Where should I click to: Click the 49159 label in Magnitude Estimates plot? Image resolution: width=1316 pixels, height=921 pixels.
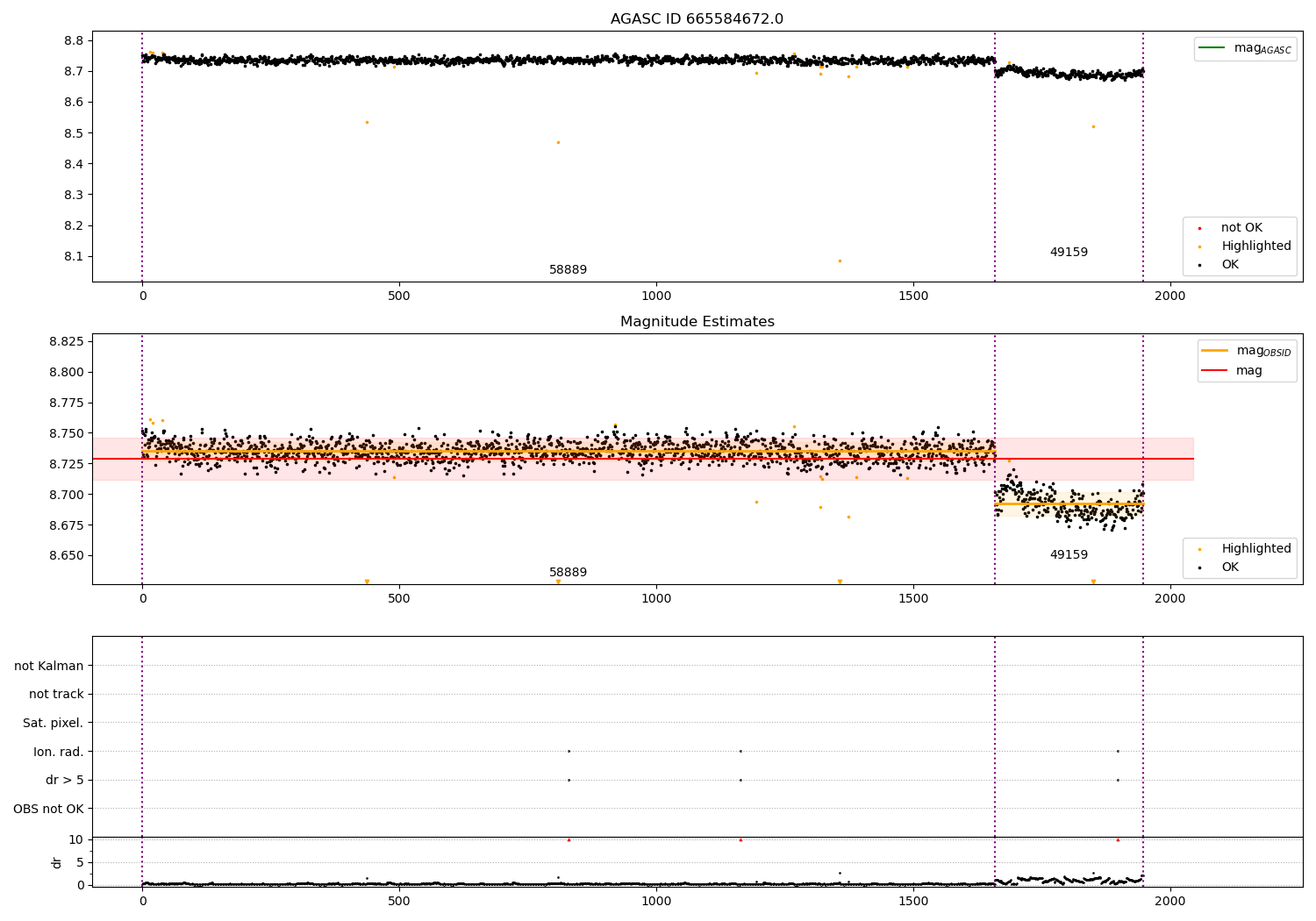coord(1069,555)
